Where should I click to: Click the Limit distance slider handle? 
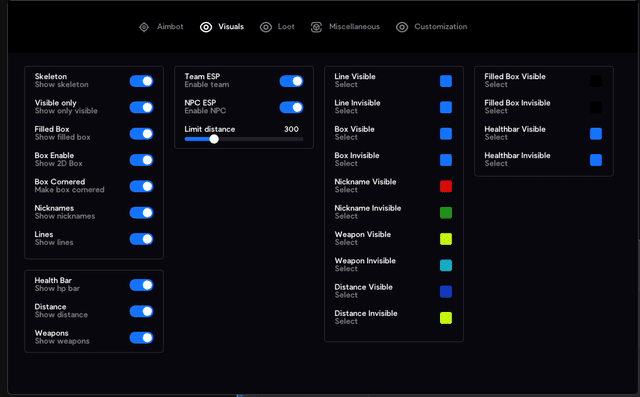214,139
